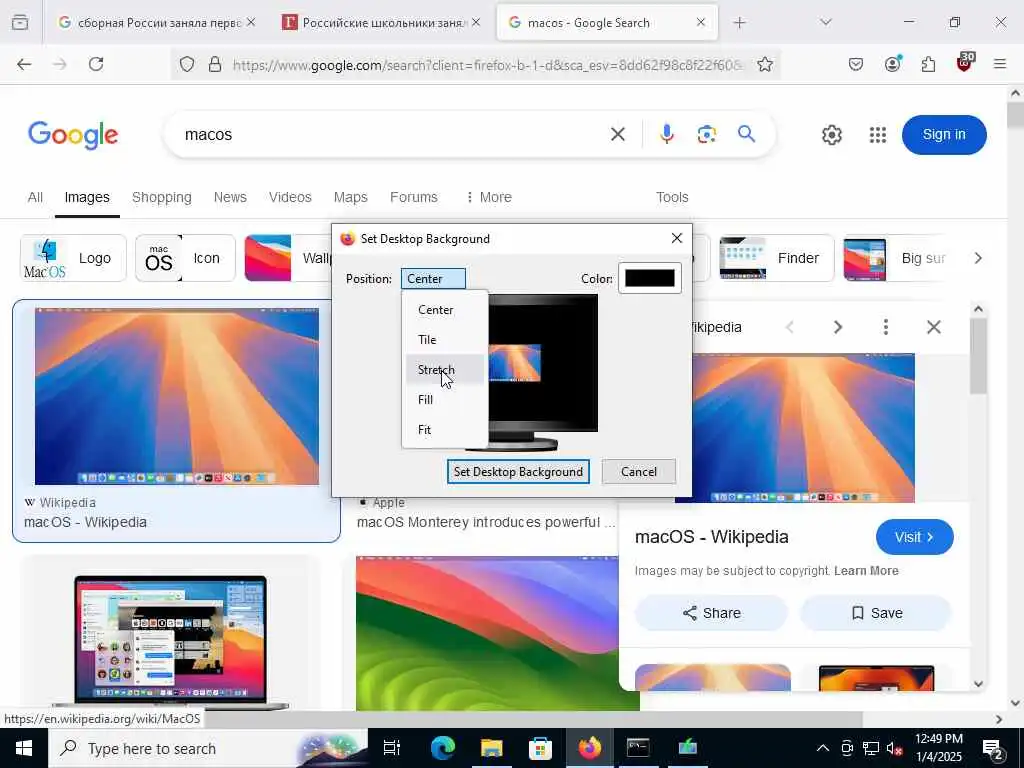Image resolution: width=1024 pixels, height=768 pixels.
Task: Switch to the Российские школьники tab
Action: click(x=381, y=23)
